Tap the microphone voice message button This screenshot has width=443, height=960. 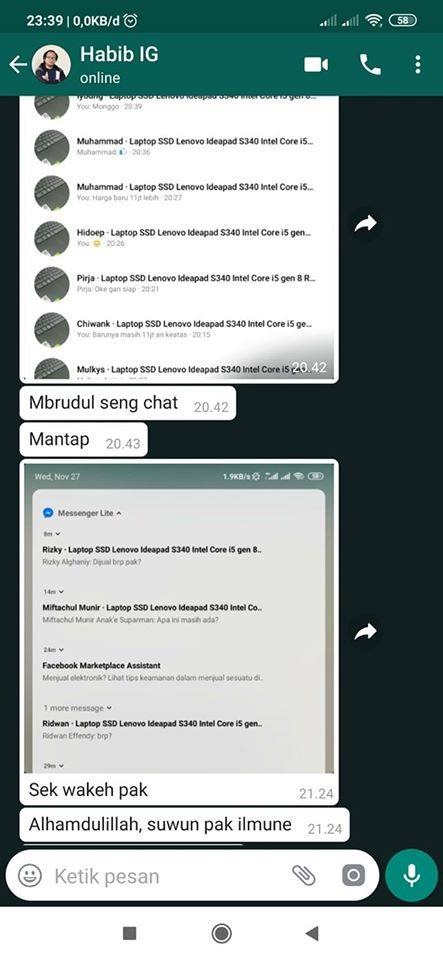(412, 876)
